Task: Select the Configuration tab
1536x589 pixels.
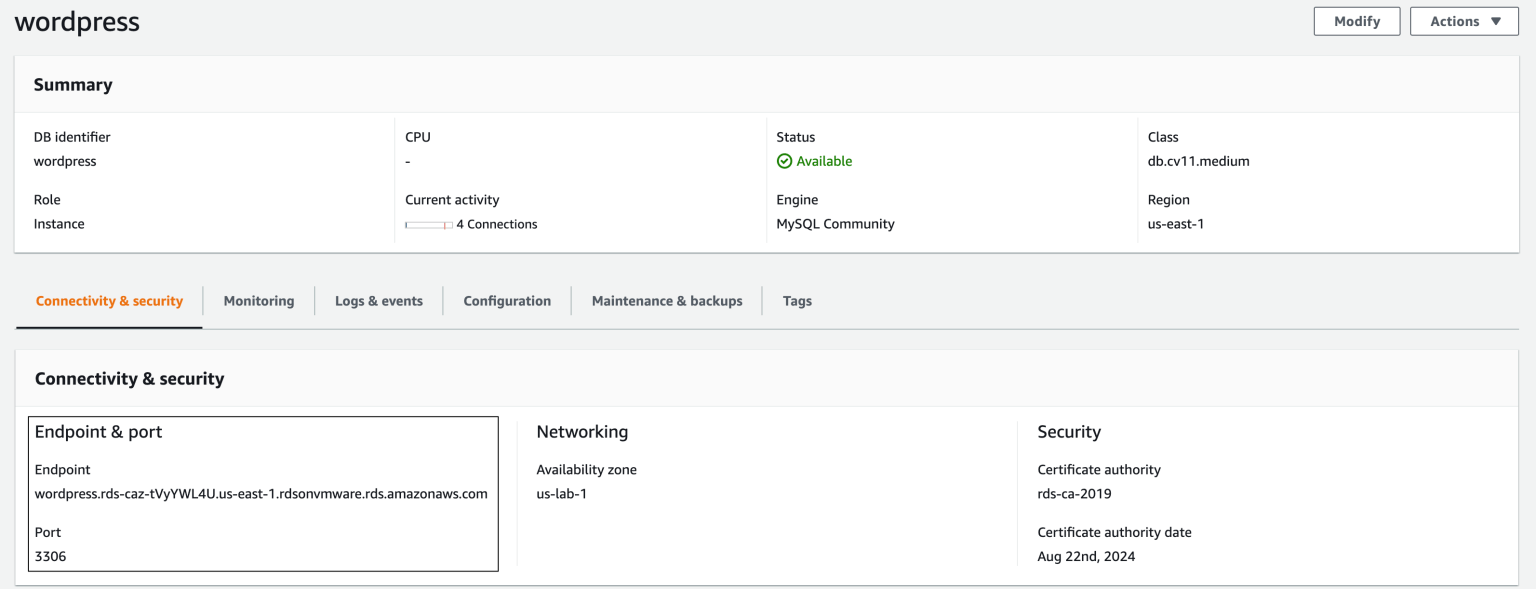Action: point(507,301)
